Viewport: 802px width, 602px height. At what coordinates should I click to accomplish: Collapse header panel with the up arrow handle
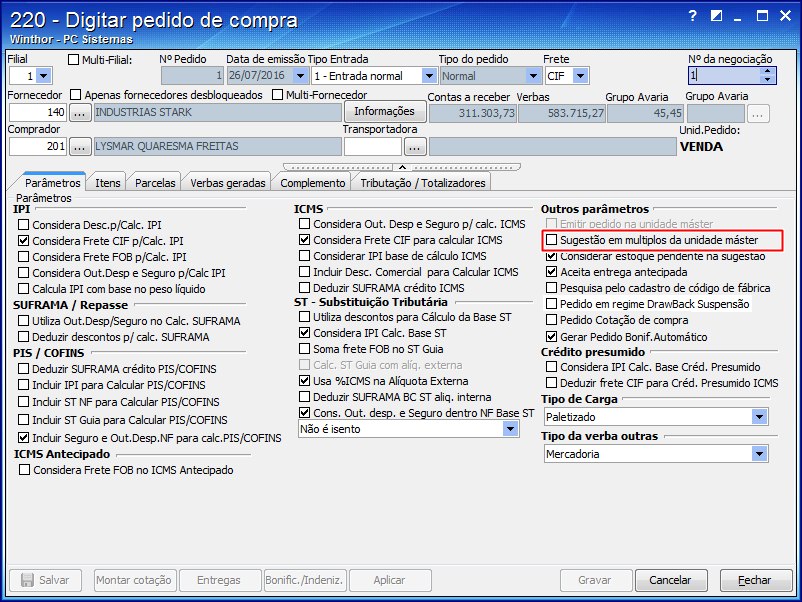tap(402, 167)
